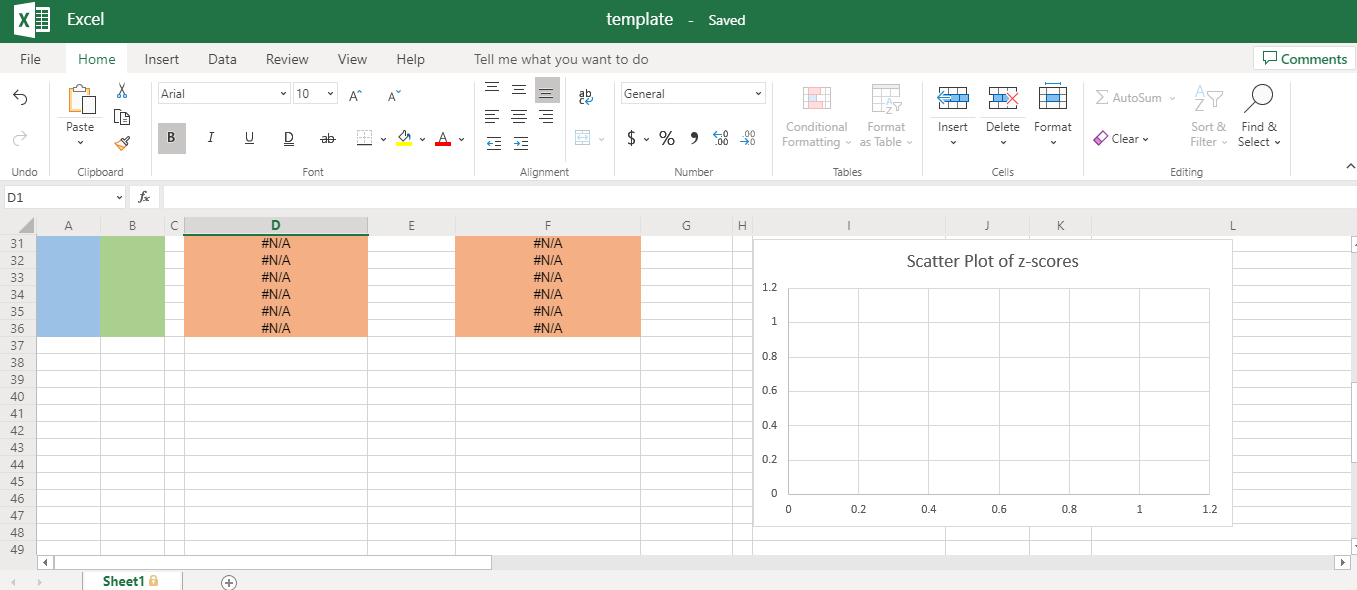The height and width of the screenshot is (590, 1357).
Task: Click the Percent Style icon
Action: click(x=667, y=138)
